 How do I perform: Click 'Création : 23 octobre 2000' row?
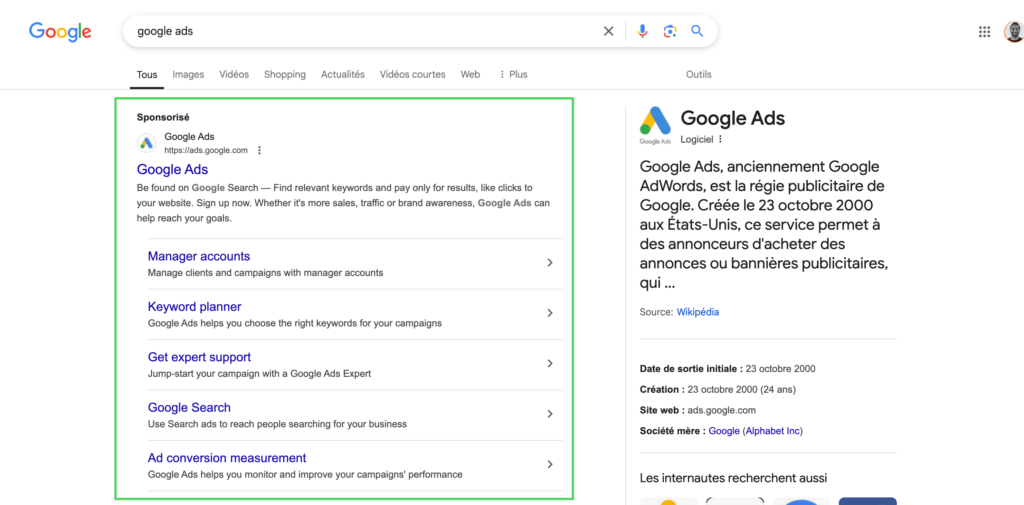[x=718, y=389]
